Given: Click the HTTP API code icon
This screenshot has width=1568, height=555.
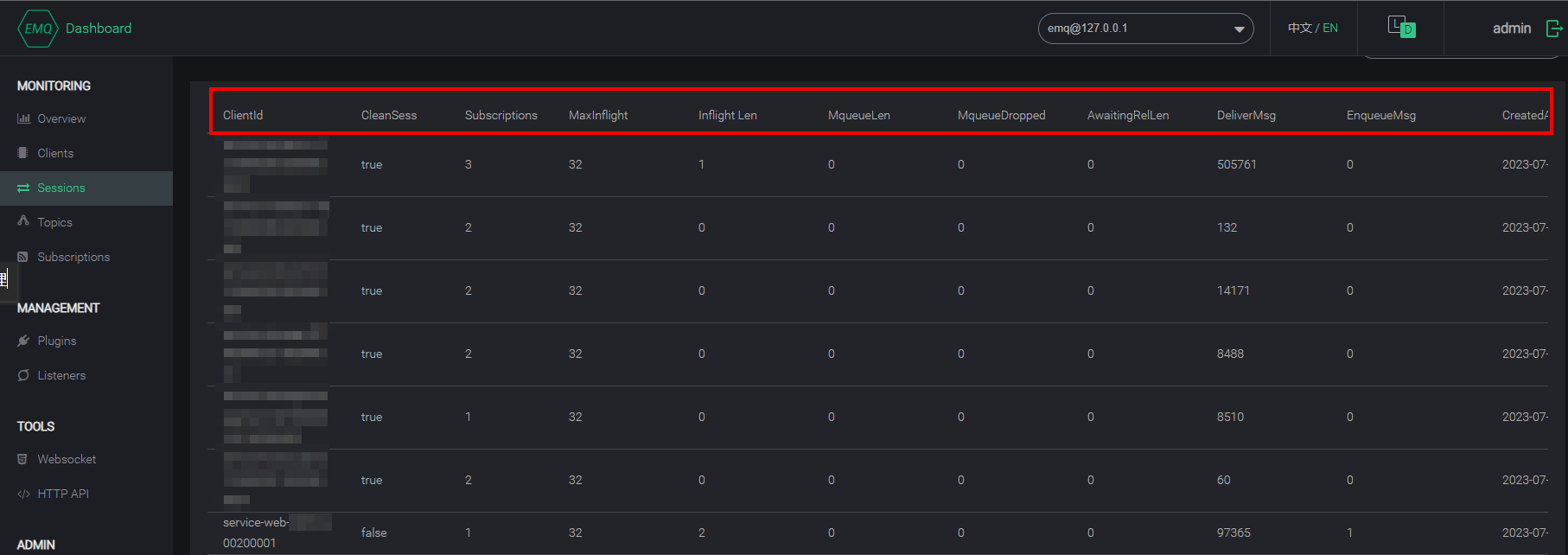Looking at the screenshot, I should pos(23,494).
